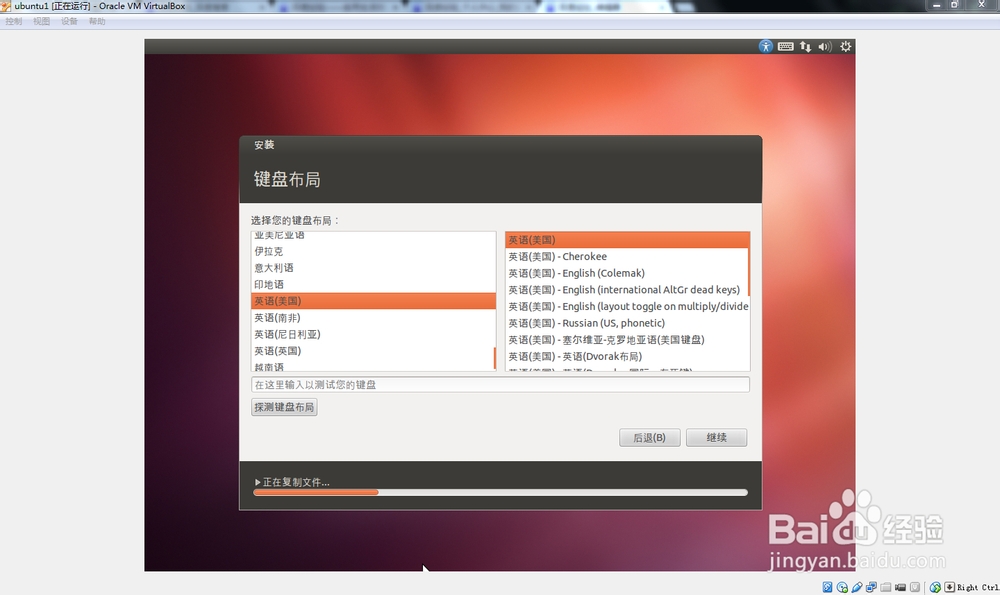The height and width of the screenshot is (595, 1000).
Task: Select 伊拉克 in the language list
Action: (372, 251)
